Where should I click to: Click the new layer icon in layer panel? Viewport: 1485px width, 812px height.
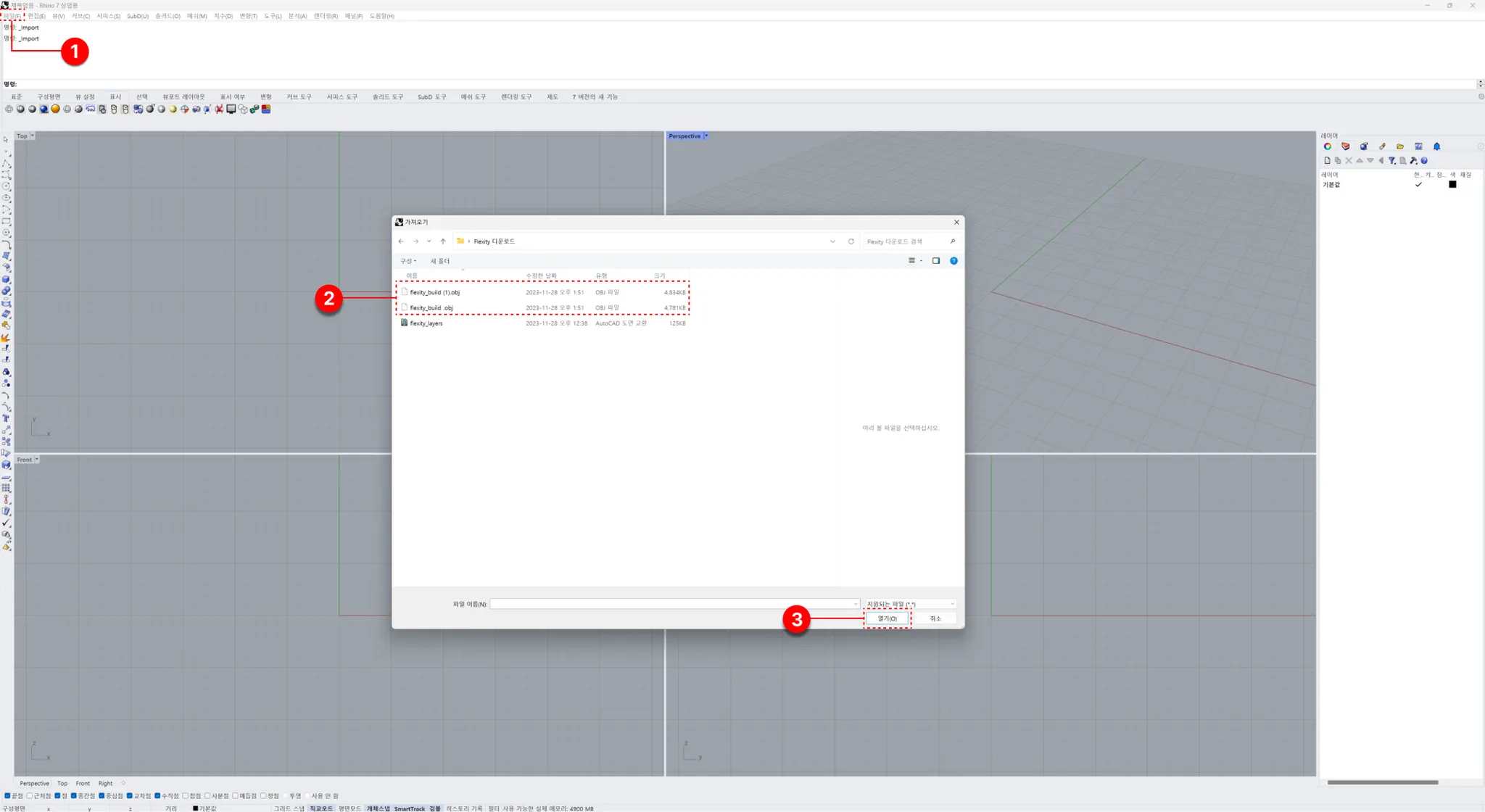click(x=1327, y=161)
